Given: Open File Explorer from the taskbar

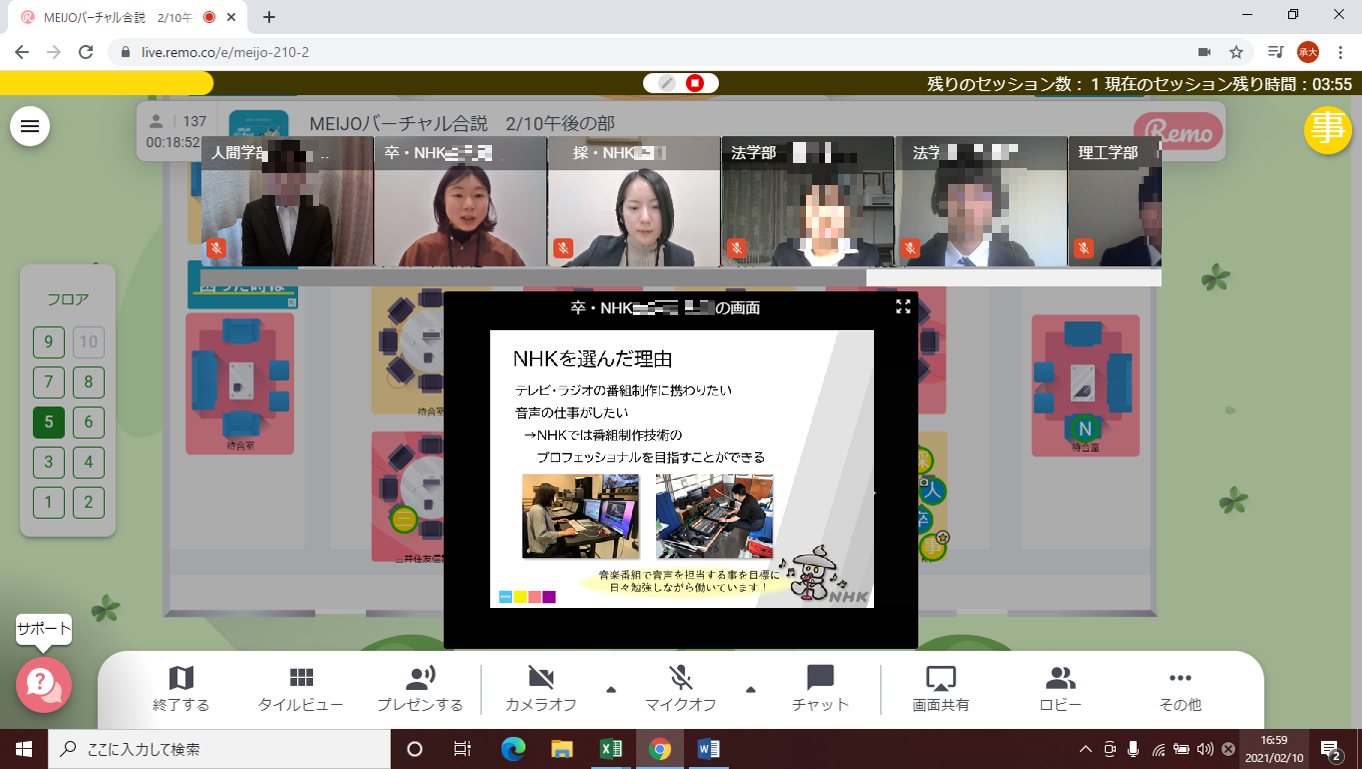Looking at the screenshot, I should [x=562, y=749].
